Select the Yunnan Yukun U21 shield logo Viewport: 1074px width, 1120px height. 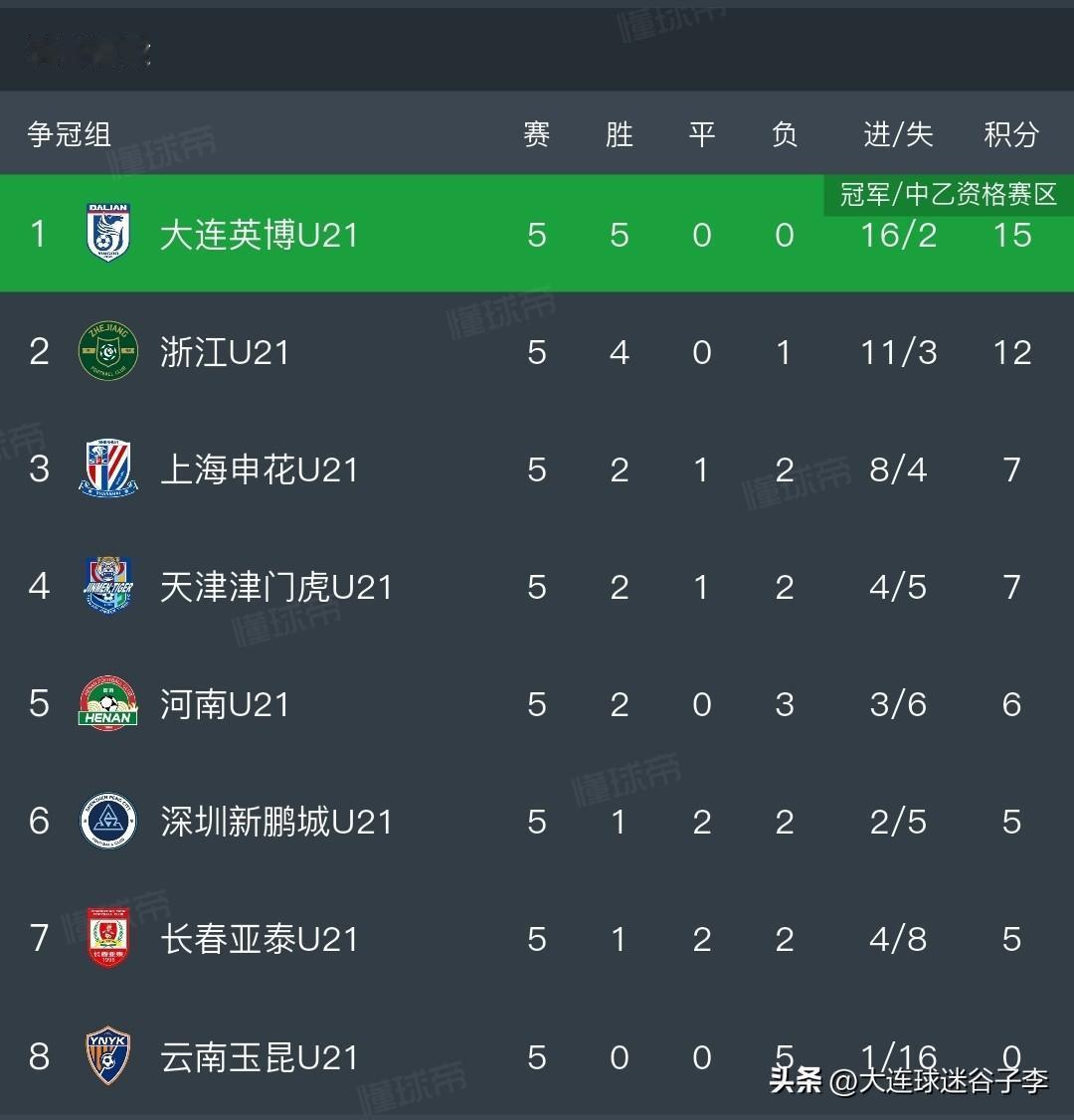(107, 1055)
